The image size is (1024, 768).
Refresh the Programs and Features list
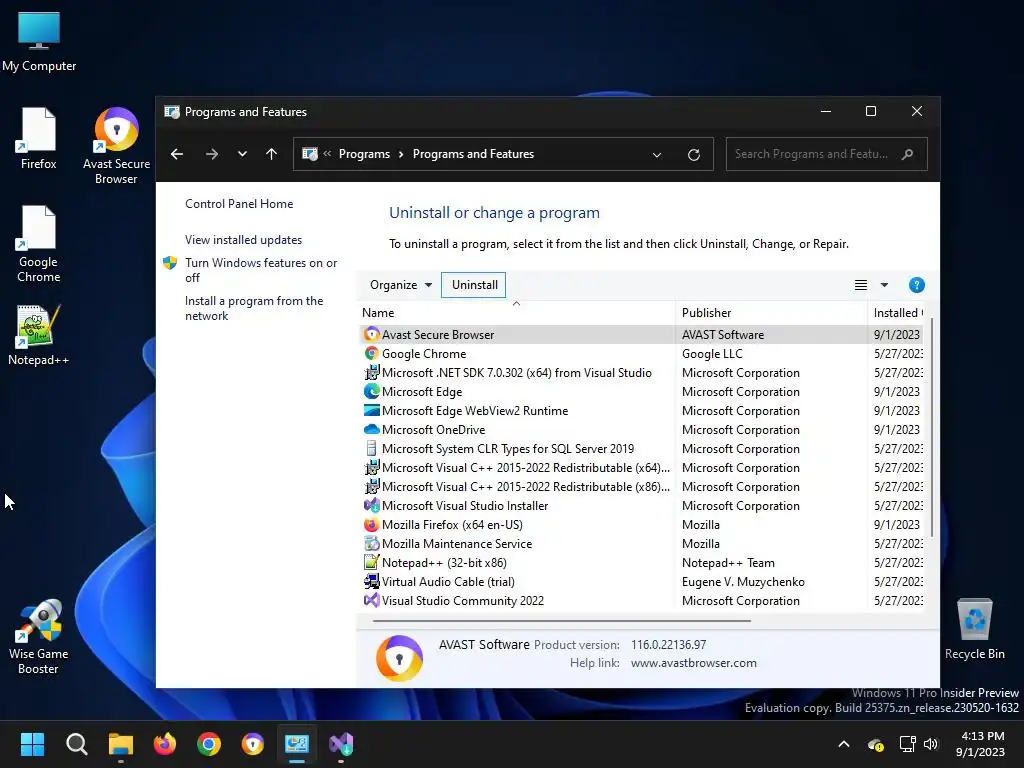coord(694,155)
